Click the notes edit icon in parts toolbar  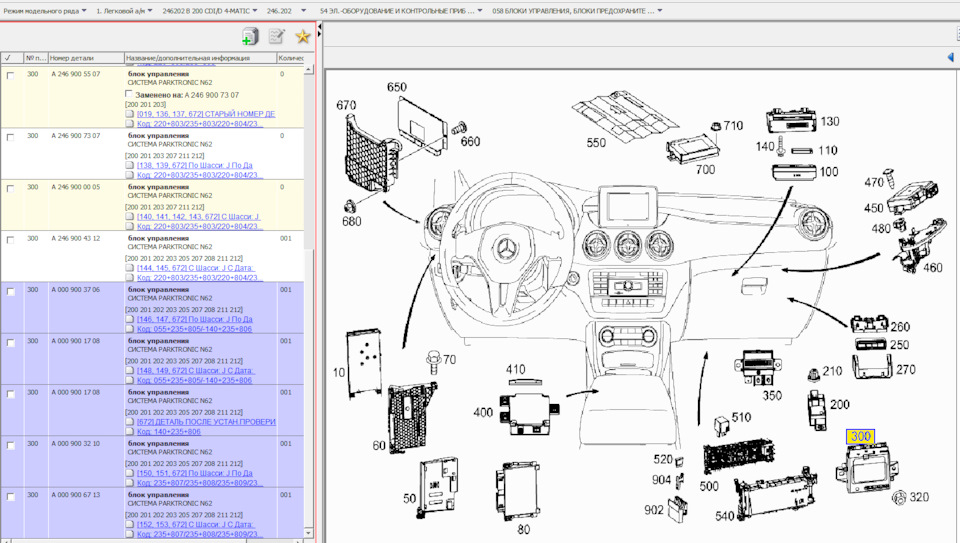coord(276,37)
